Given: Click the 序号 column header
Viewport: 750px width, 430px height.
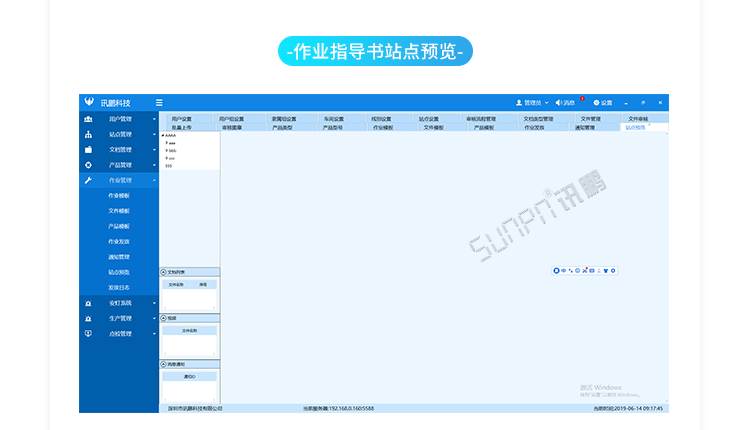Looking at the screenshot, I should pos(203,285).
